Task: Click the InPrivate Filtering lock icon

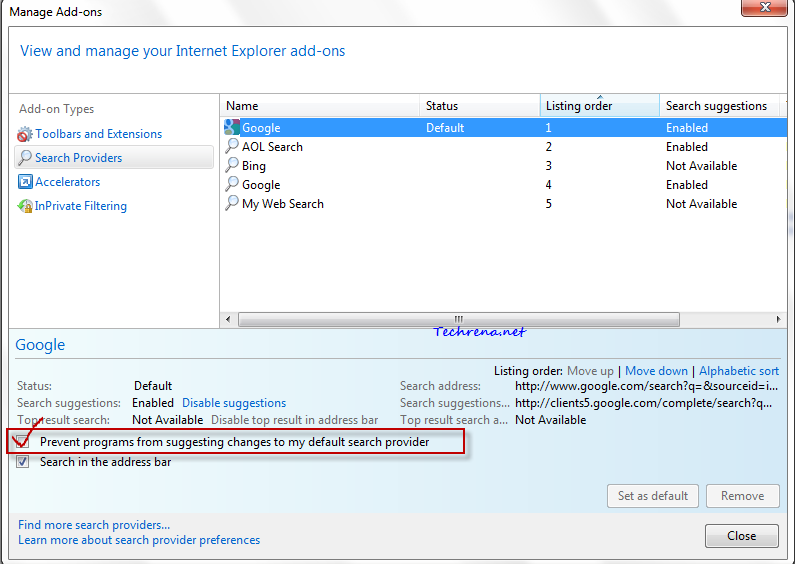Action: (25, 206)
